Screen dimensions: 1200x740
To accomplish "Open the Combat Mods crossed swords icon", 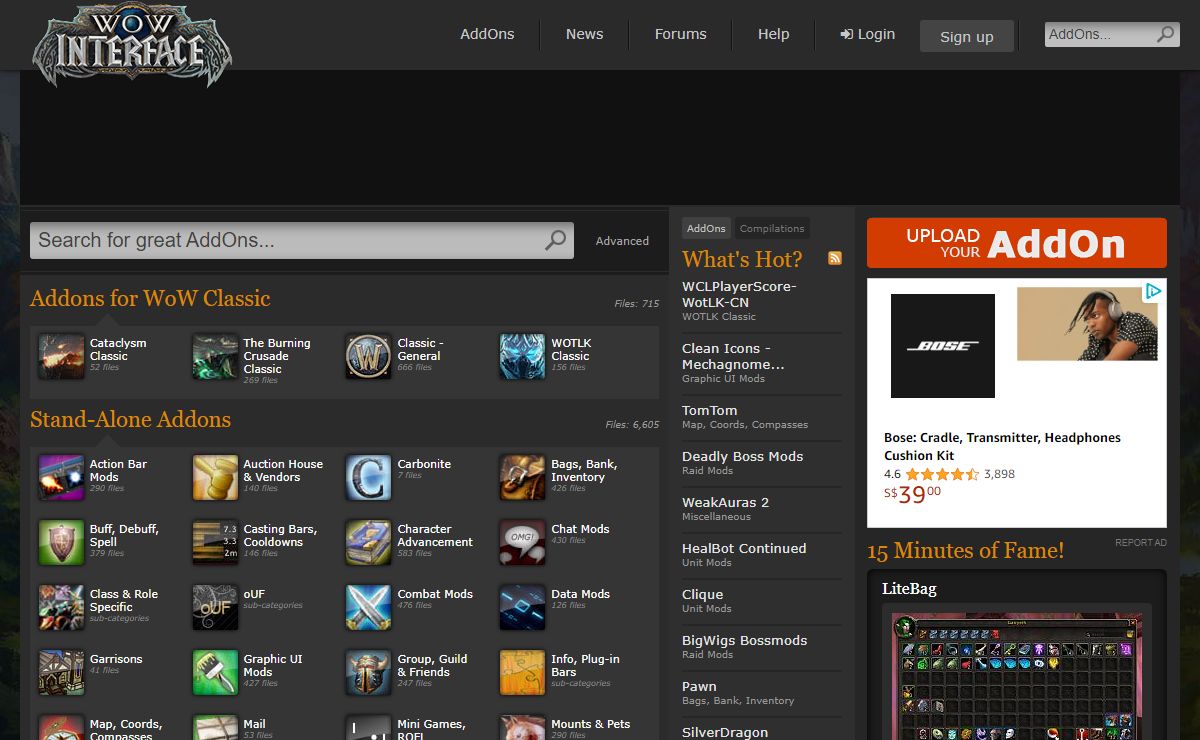I will click(369, 607).
